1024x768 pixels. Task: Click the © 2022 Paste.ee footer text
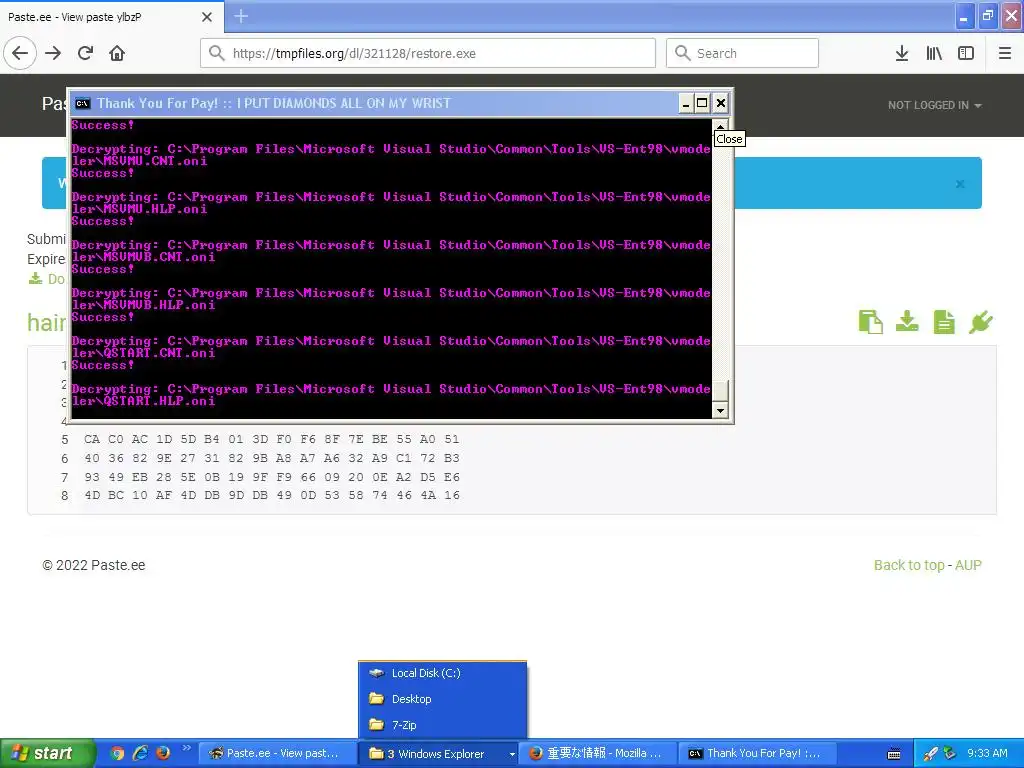tap(94, 566)
